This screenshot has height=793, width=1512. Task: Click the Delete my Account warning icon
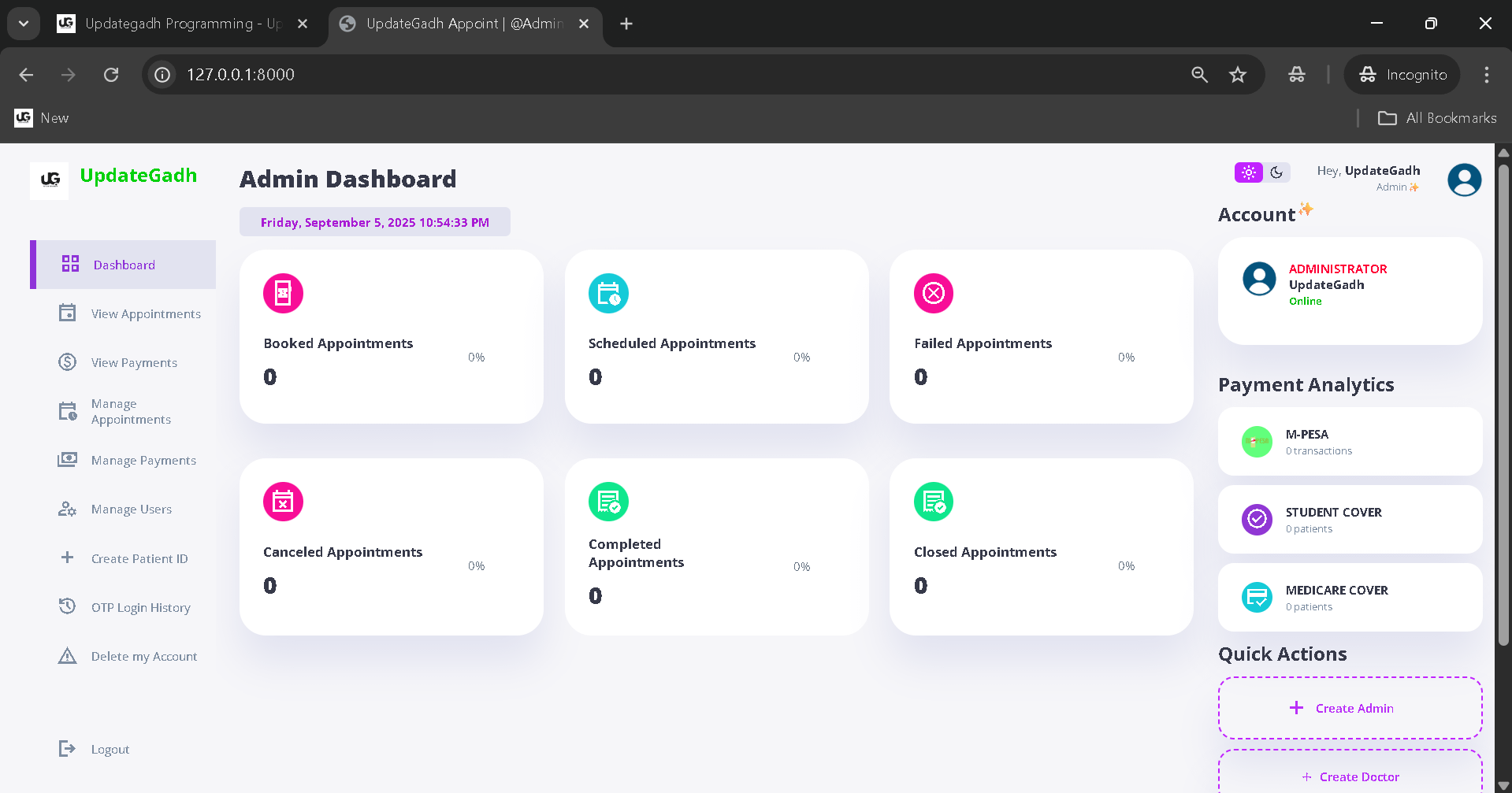pos(68,655)
